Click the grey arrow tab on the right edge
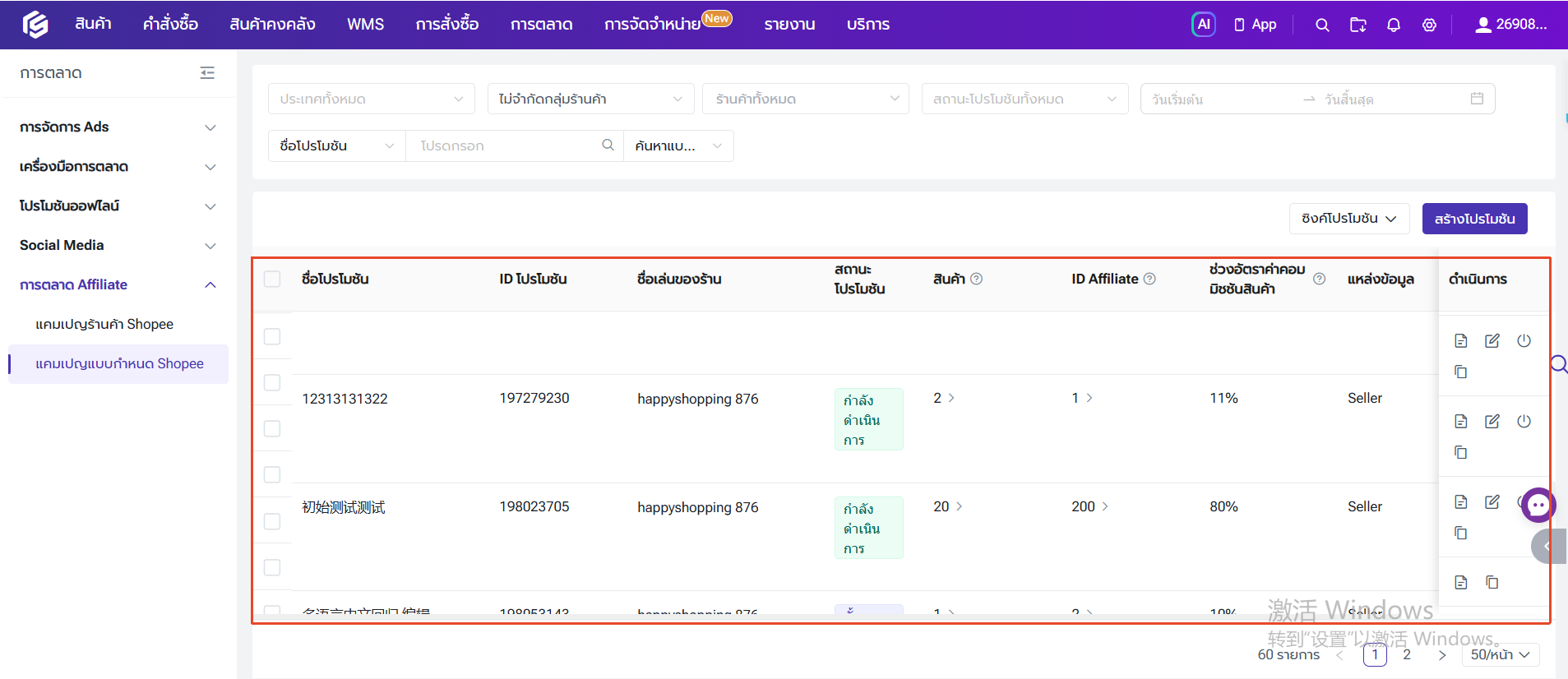This screenshot has width=1568, height=679. point(1549,547)
